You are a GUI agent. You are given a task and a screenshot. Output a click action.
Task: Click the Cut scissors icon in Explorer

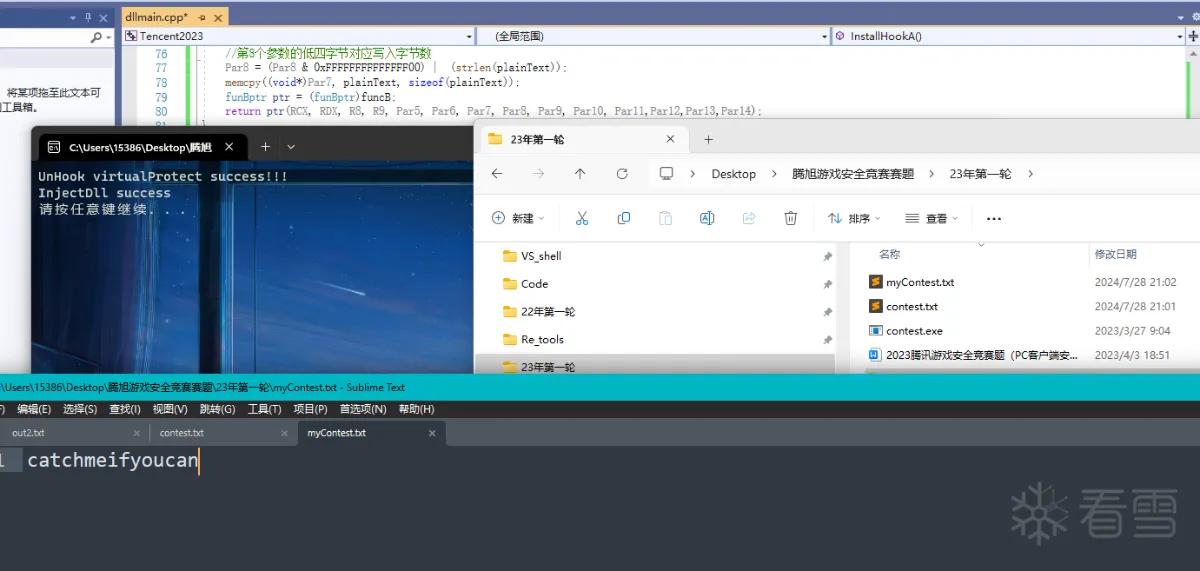tap(582, 218)
